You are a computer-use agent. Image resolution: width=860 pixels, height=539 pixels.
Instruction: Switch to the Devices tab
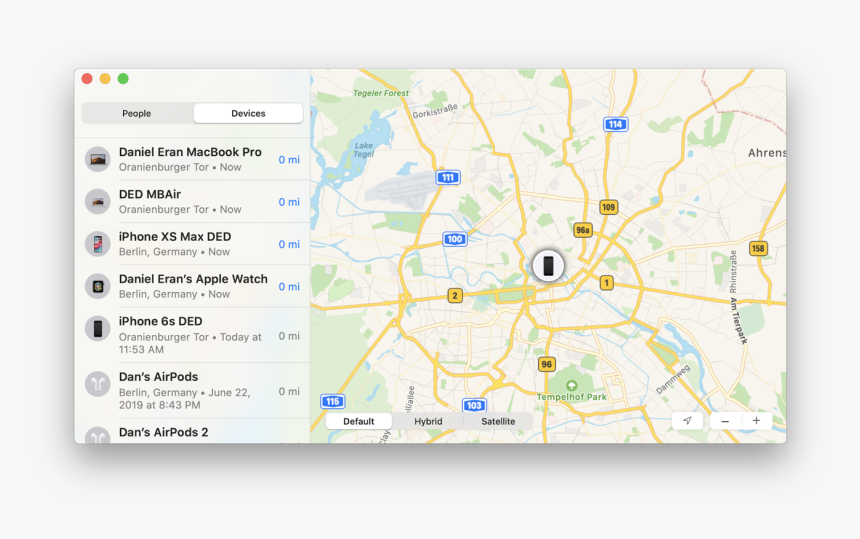point(248,113)
